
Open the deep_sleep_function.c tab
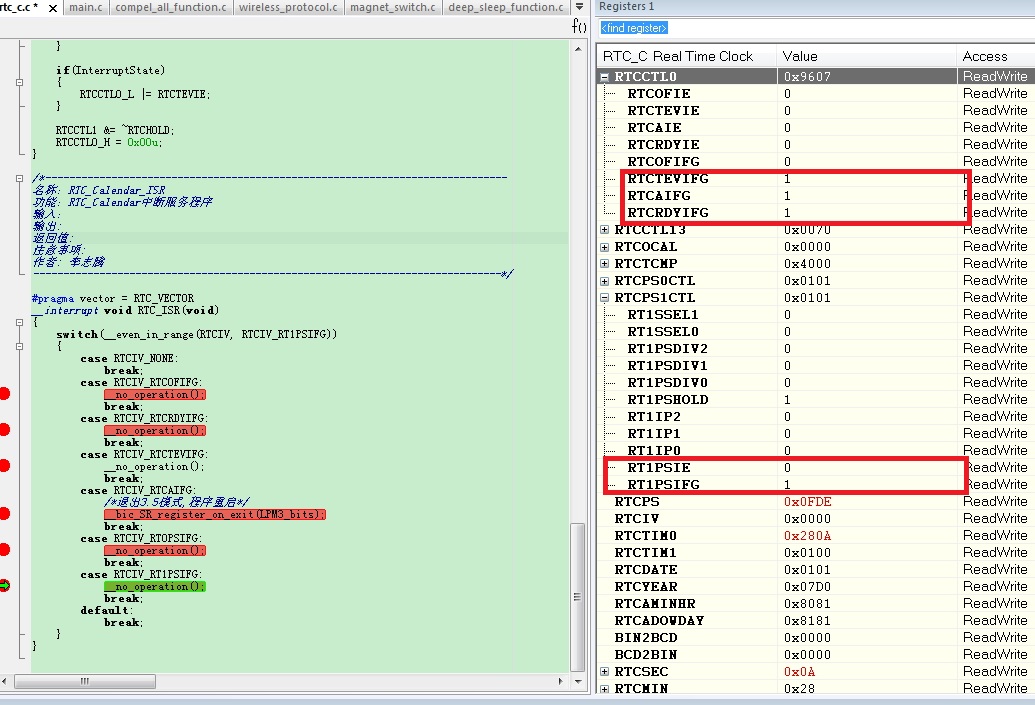[x=506, y=7]
